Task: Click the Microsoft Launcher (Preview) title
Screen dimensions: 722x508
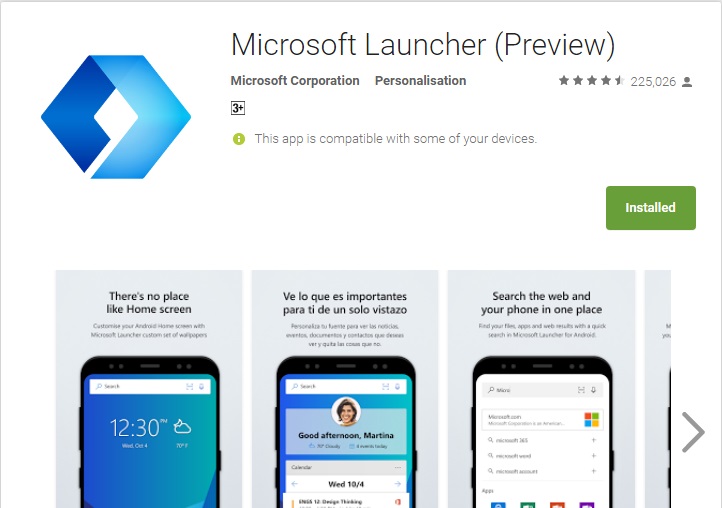Action: click(x=423, y=45)
